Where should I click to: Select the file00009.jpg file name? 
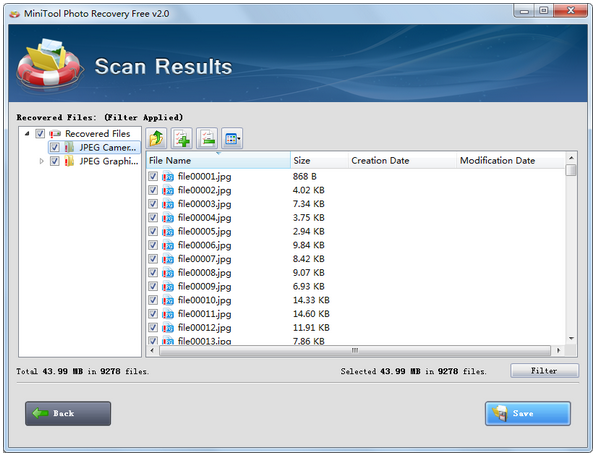204,287
